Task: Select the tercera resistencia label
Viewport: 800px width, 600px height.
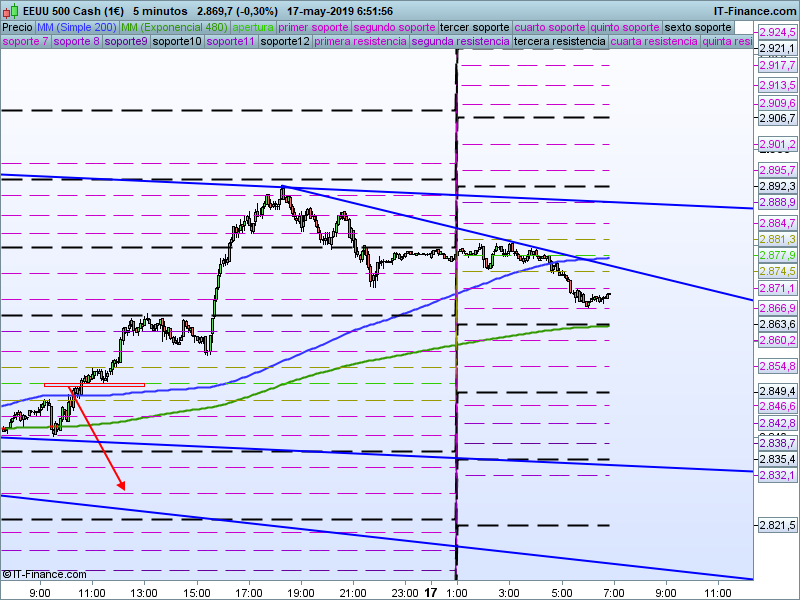Action: click(x=560, y=41)
